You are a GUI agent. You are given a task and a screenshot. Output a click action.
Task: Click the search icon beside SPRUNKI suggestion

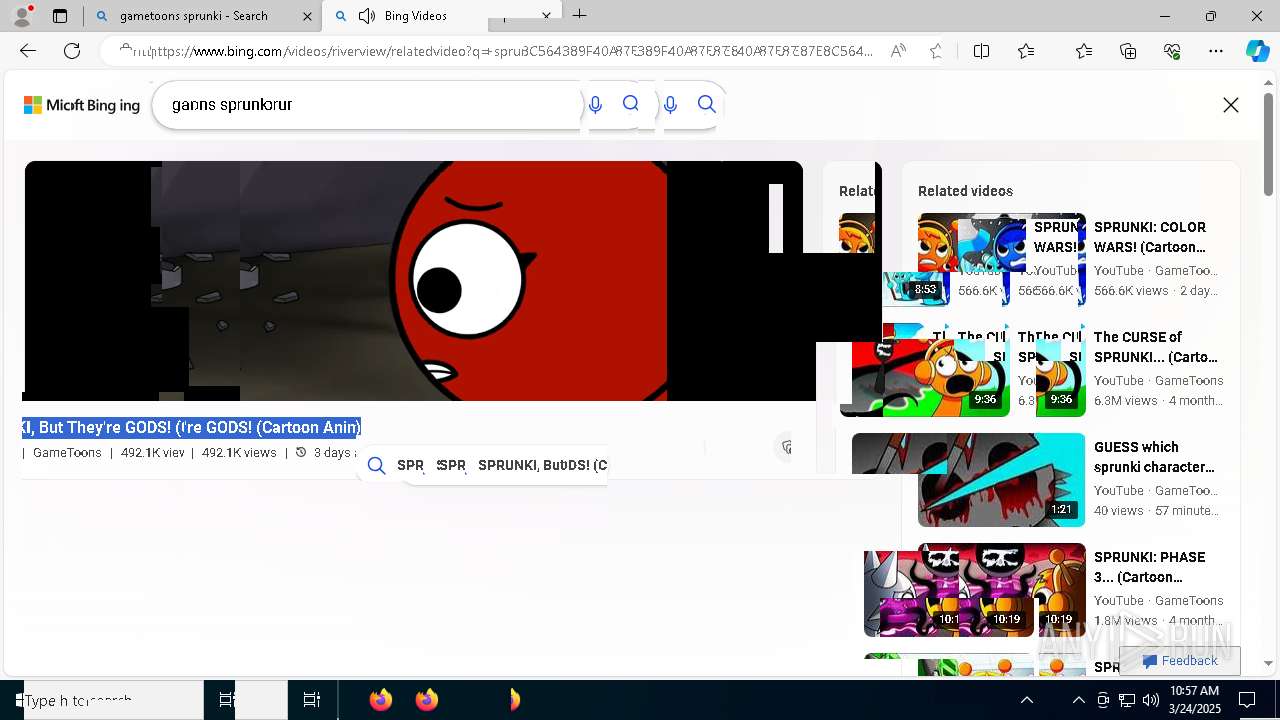tap(376, 465)
